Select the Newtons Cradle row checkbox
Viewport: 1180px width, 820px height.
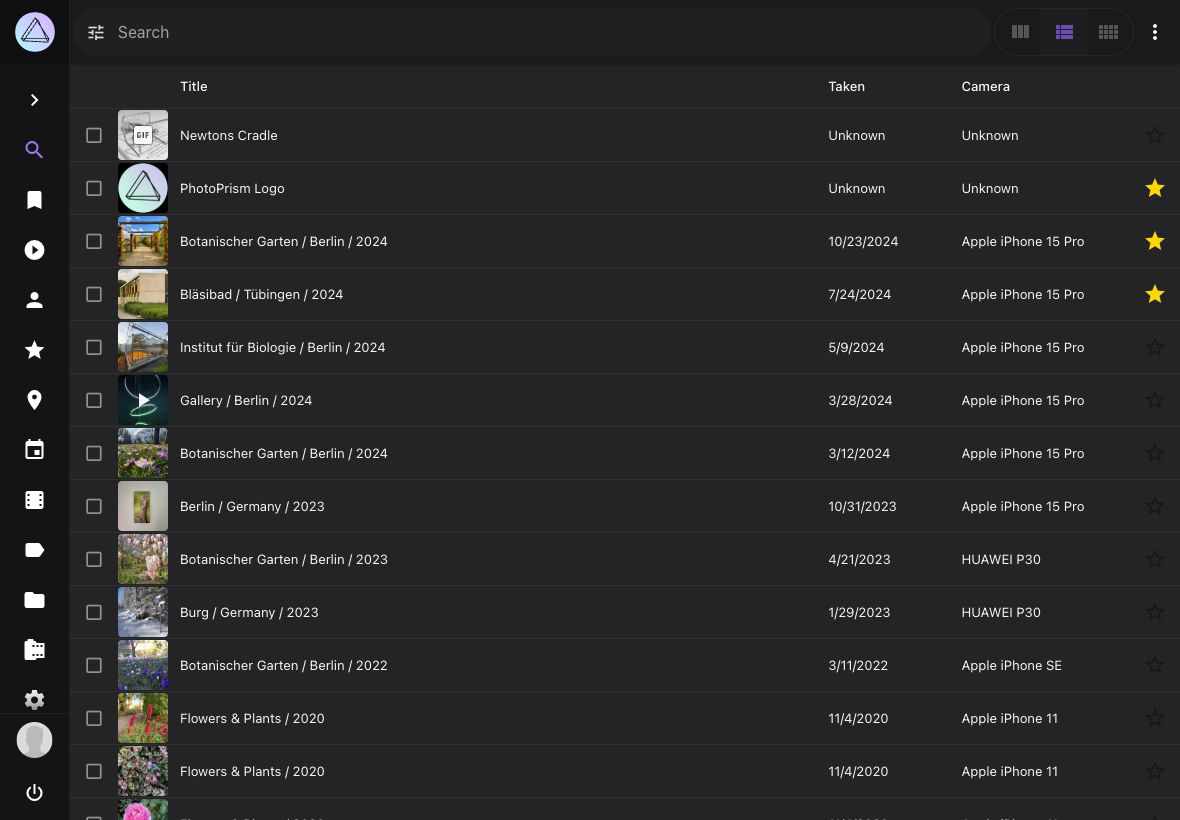[94, 135]
